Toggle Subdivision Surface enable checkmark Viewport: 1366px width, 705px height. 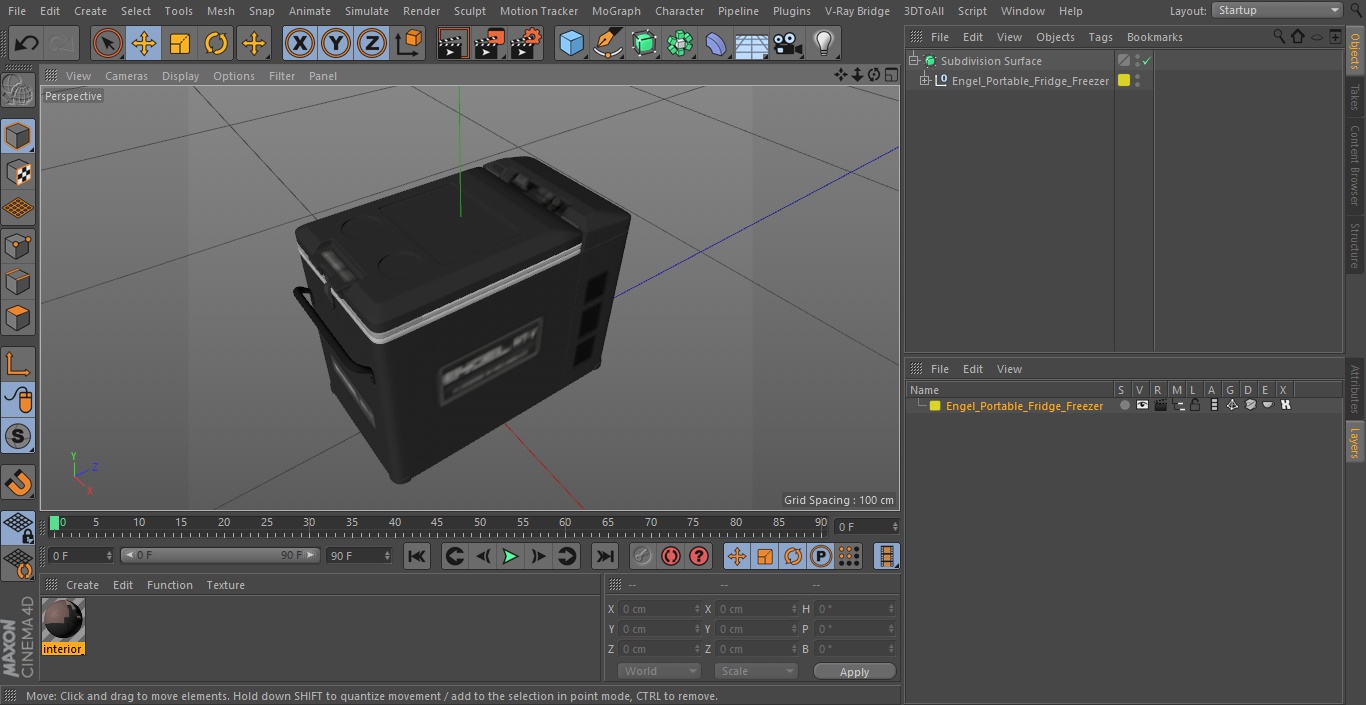click(x=1147, y=61)
